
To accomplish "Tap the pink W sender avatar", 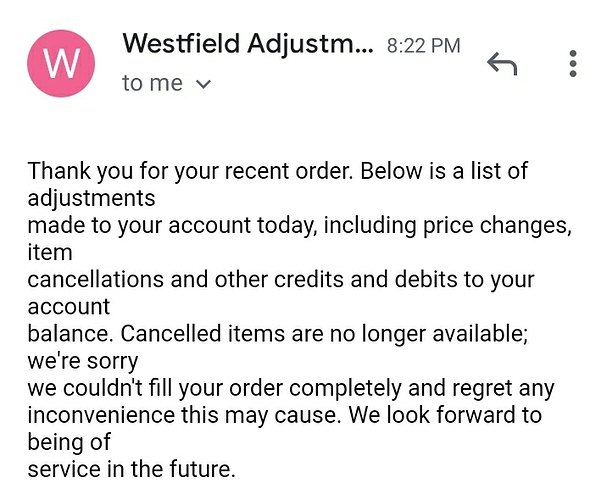I will coord(61,63).
